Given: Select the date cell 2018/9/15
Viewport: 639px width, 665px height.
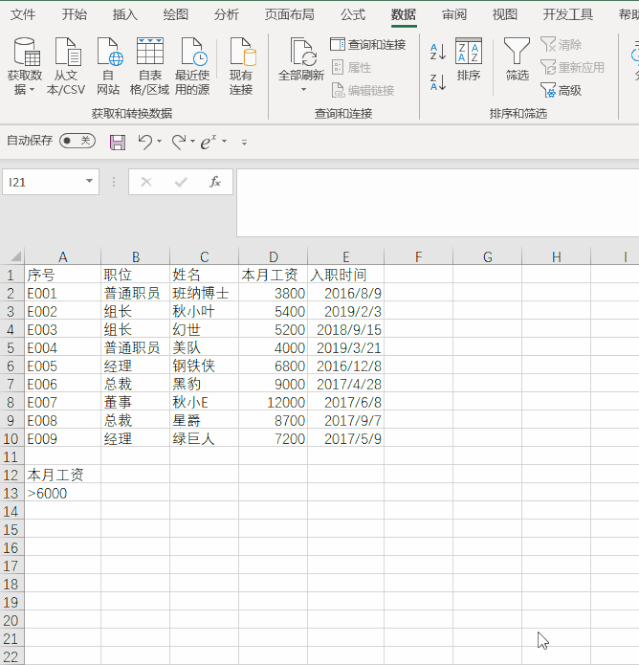Looking at the screenshot, I should tap(346, 330).
